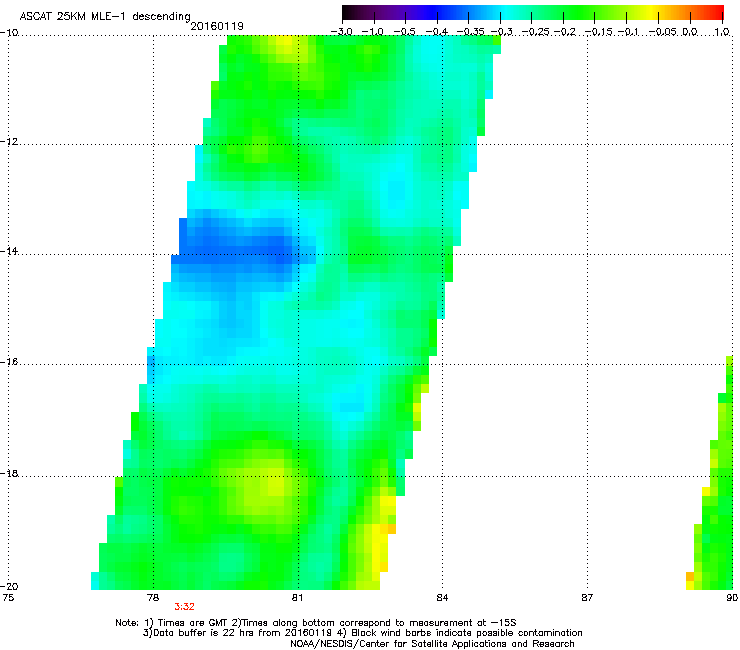Viewport: 740px width, 650px height.
Task: Click the color bar label -1.0
Action: pos(372,32)
